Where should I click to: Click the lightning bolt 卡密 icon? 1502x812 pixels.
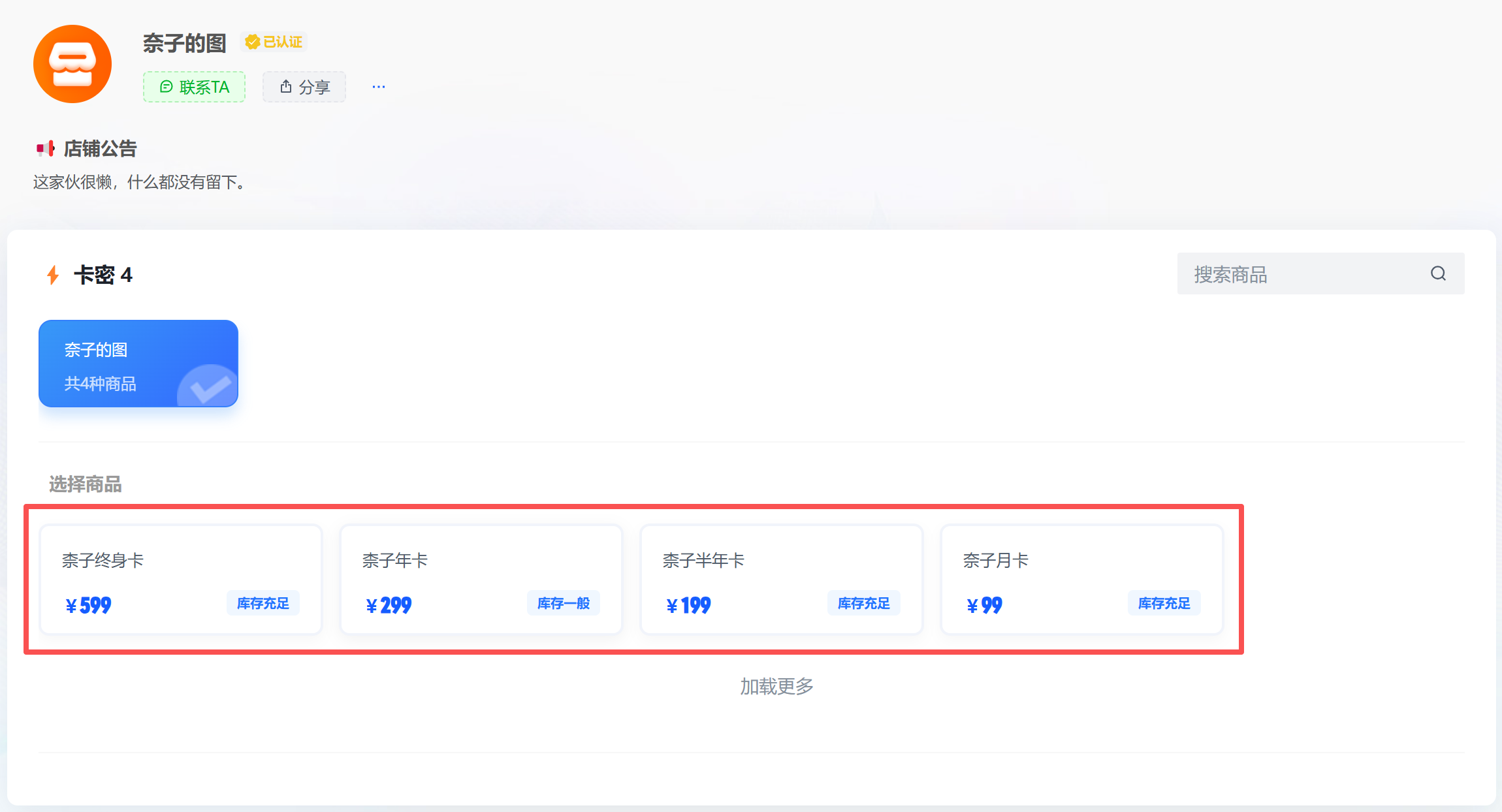click(x=53, y=275)
